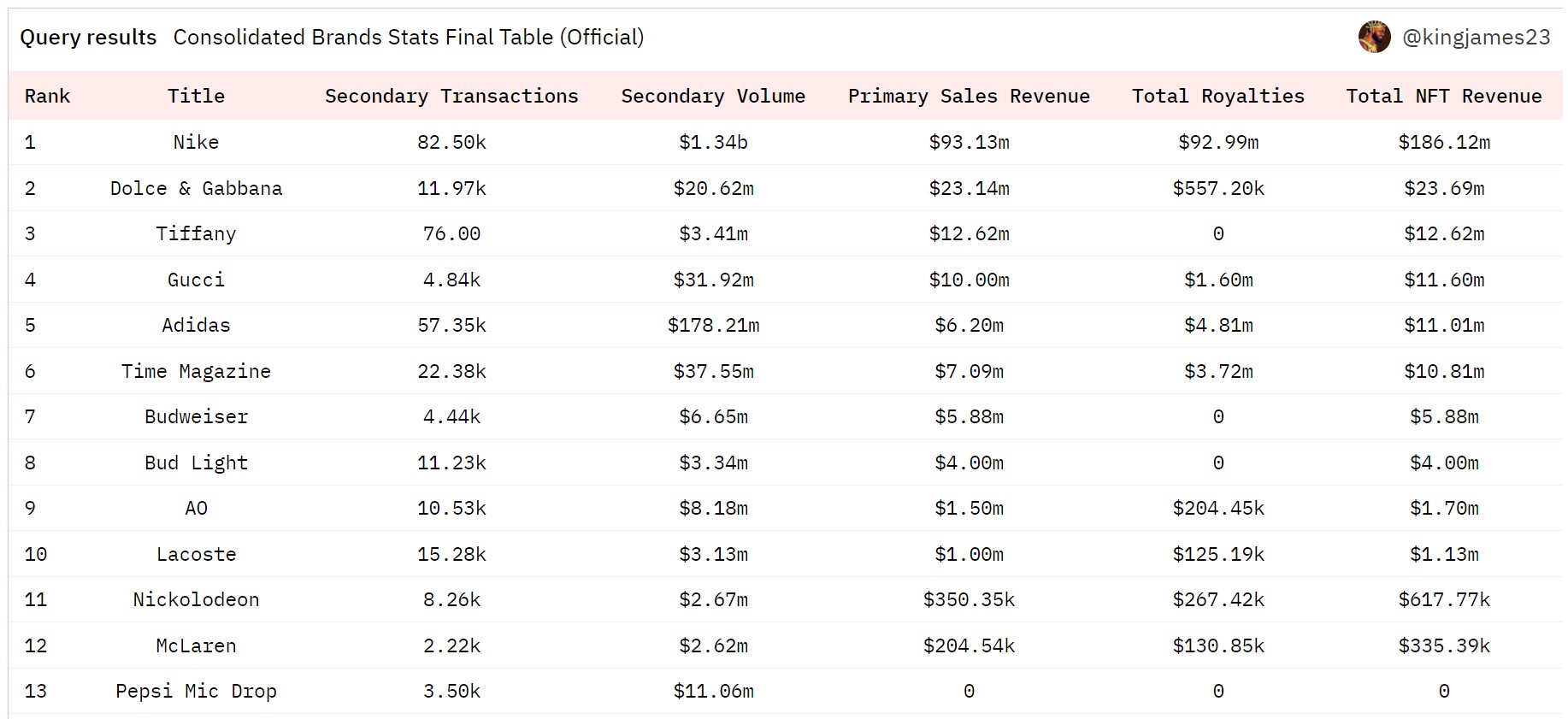Sort by Total NFT Revenue header
This screenshot has height=719, width=1568.
pyautogui.click(x=1444, y=96)
